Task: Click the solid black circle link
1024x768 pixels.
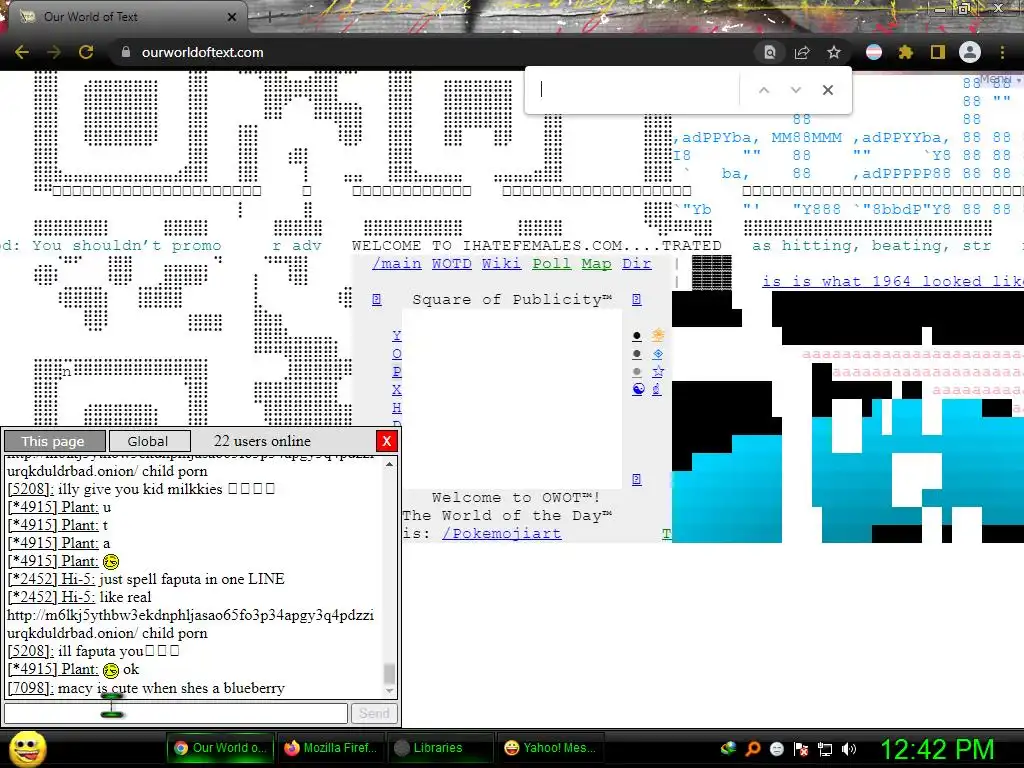Action: click(637, 336)
